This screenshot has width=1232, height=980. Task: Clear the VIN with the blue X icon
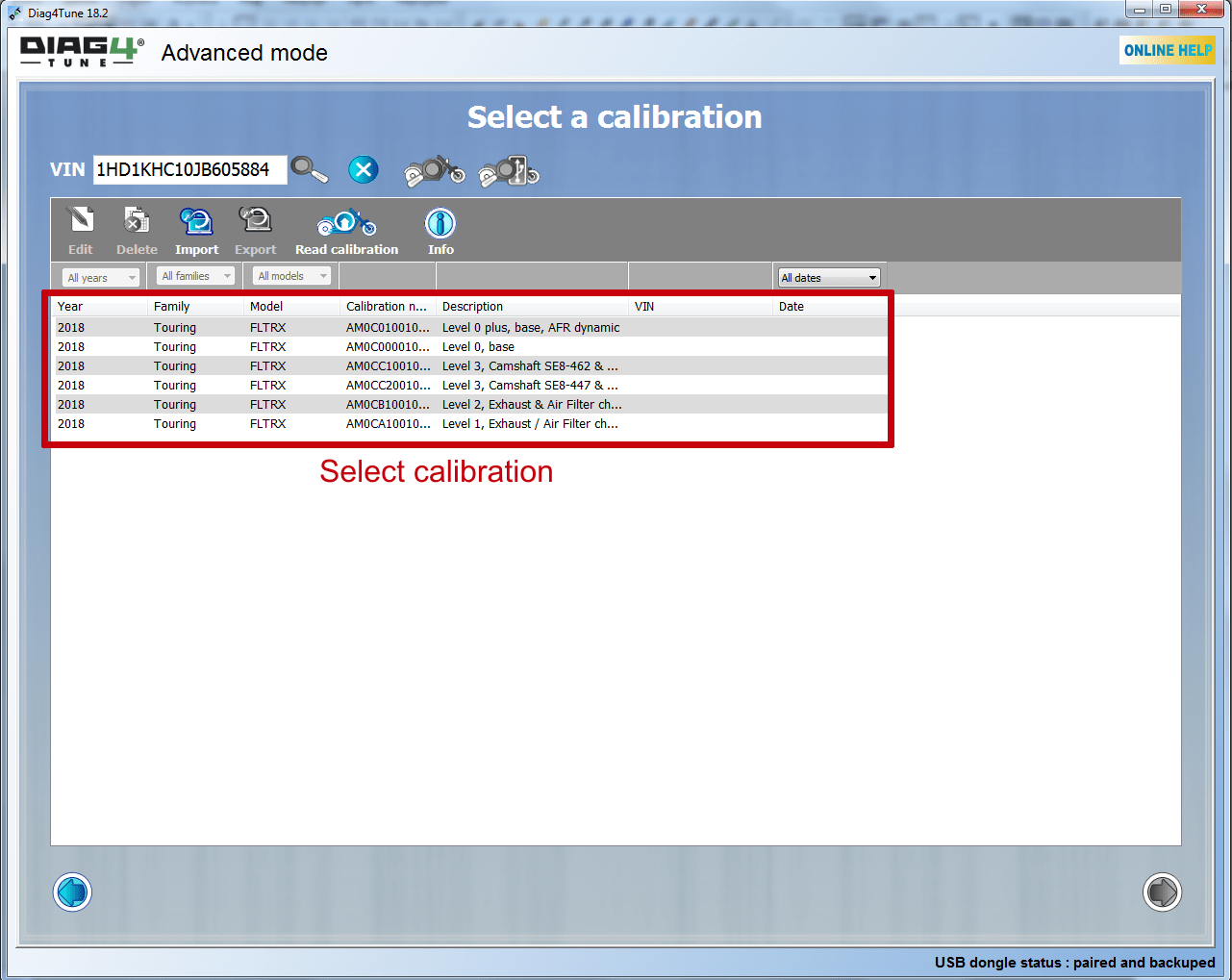[x=364, y=170]
